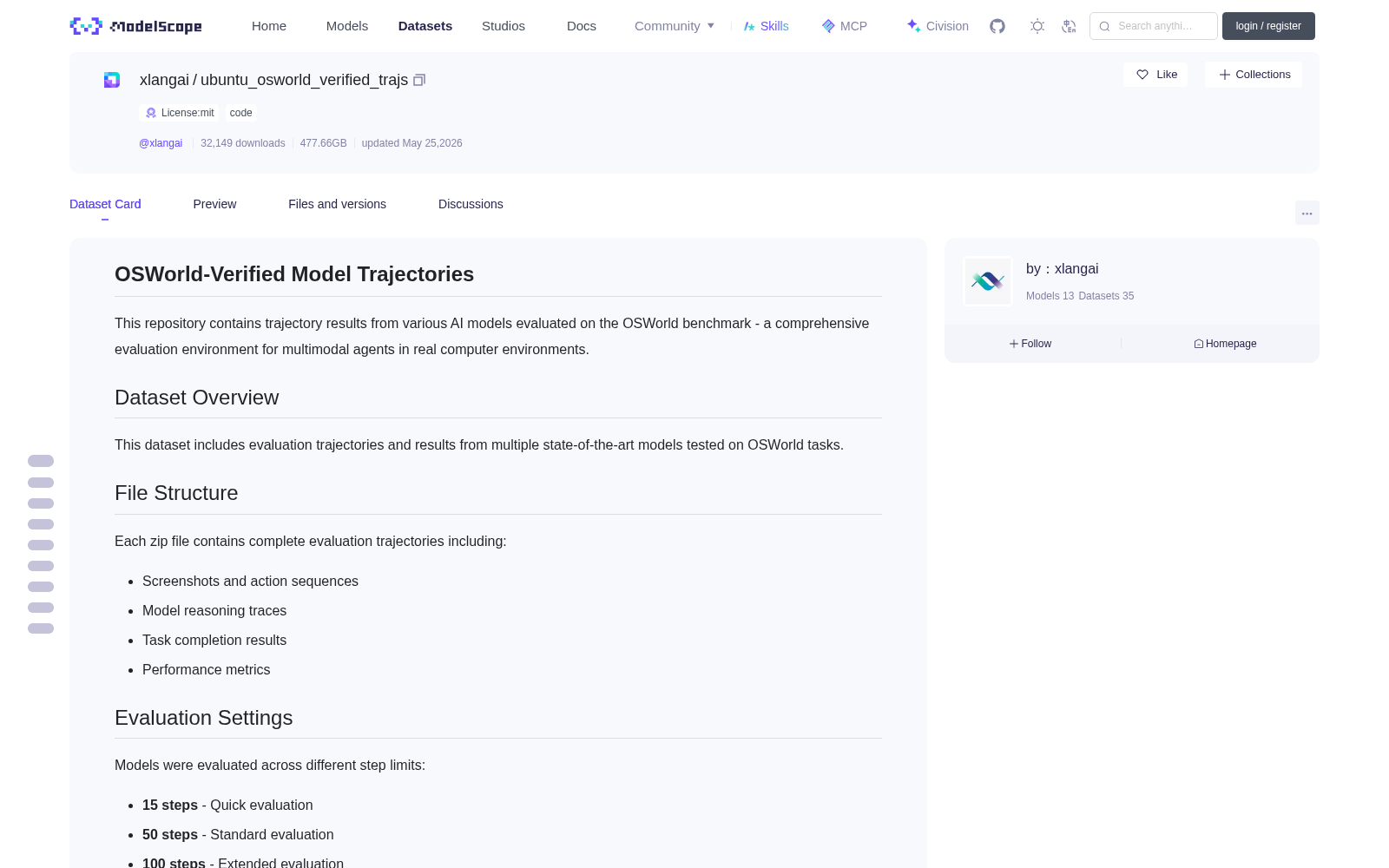The image size is (1389, 868).
Task: Open the GitHub icon link
Action: [x=997, y=26]
